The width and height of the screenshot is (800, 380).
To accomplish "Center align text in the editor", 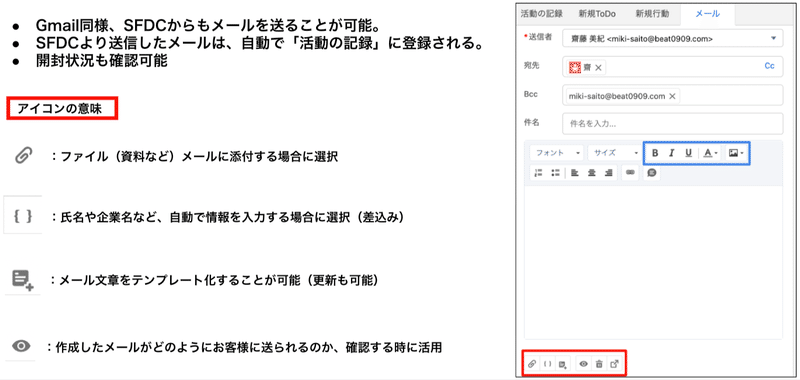I will pos(592,173).
